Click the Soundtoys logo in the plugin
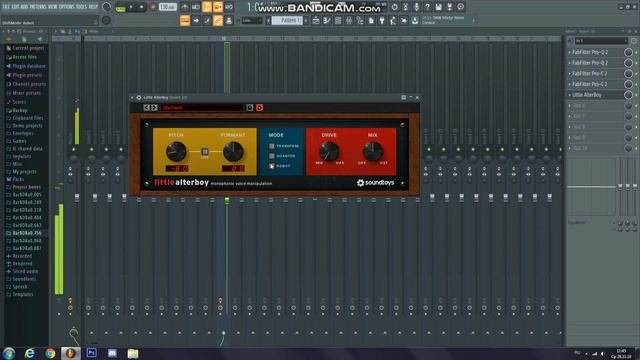Screen dimensions: 640x360 pos(375,183)
